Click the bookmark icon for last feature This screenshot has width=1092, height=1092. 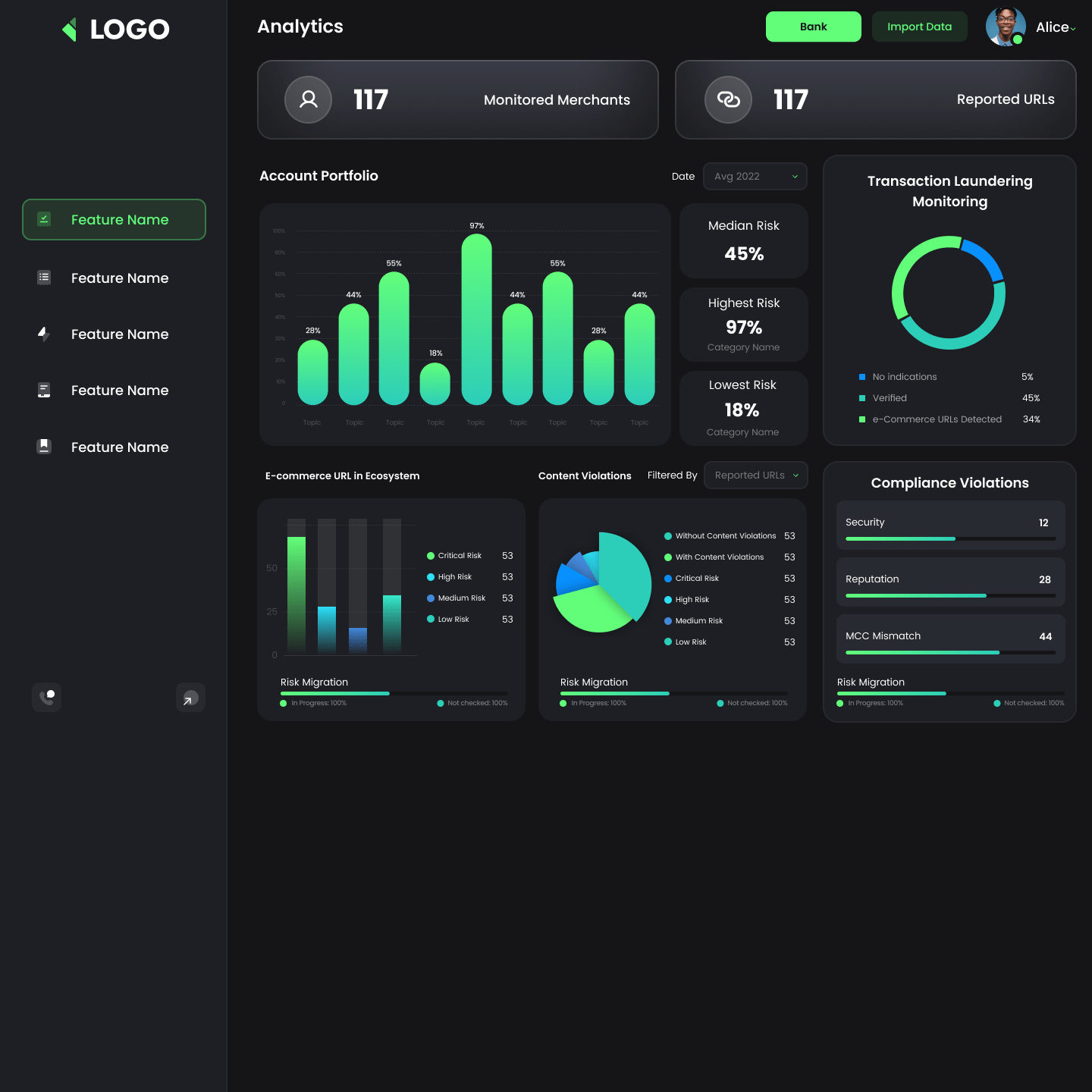click(x=44, y=447)
